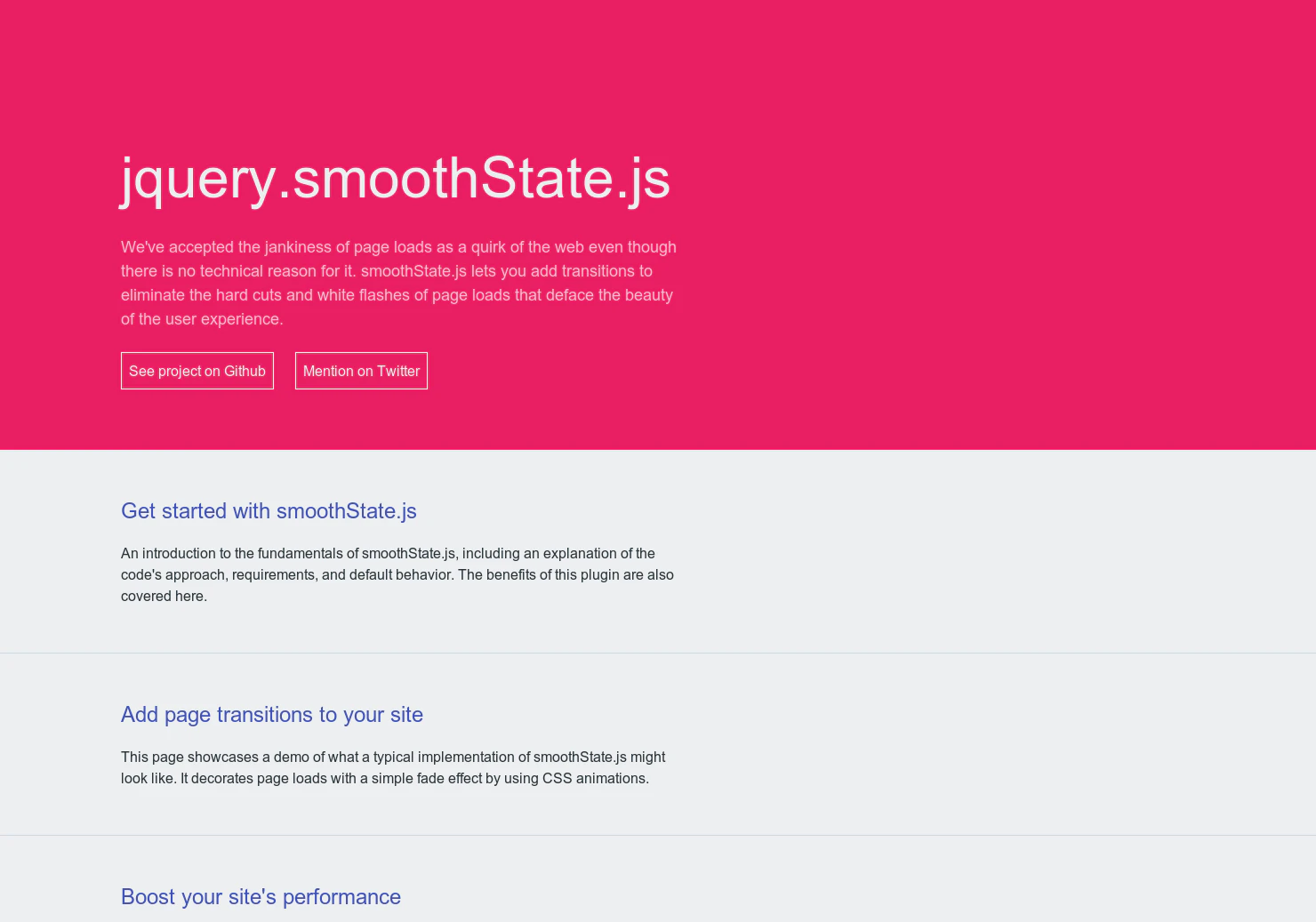Click the jquery.smoothState.js main title
This screenshot has width=1316, height=922.
(395, 178)
